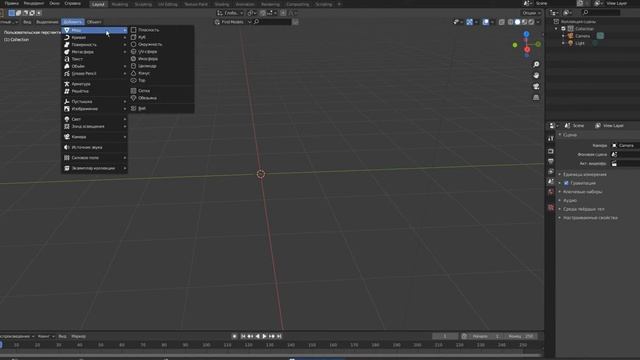Click the Armature (Арматура) icon in Add menu
This screenshot has height=360, width=640.
67,84
